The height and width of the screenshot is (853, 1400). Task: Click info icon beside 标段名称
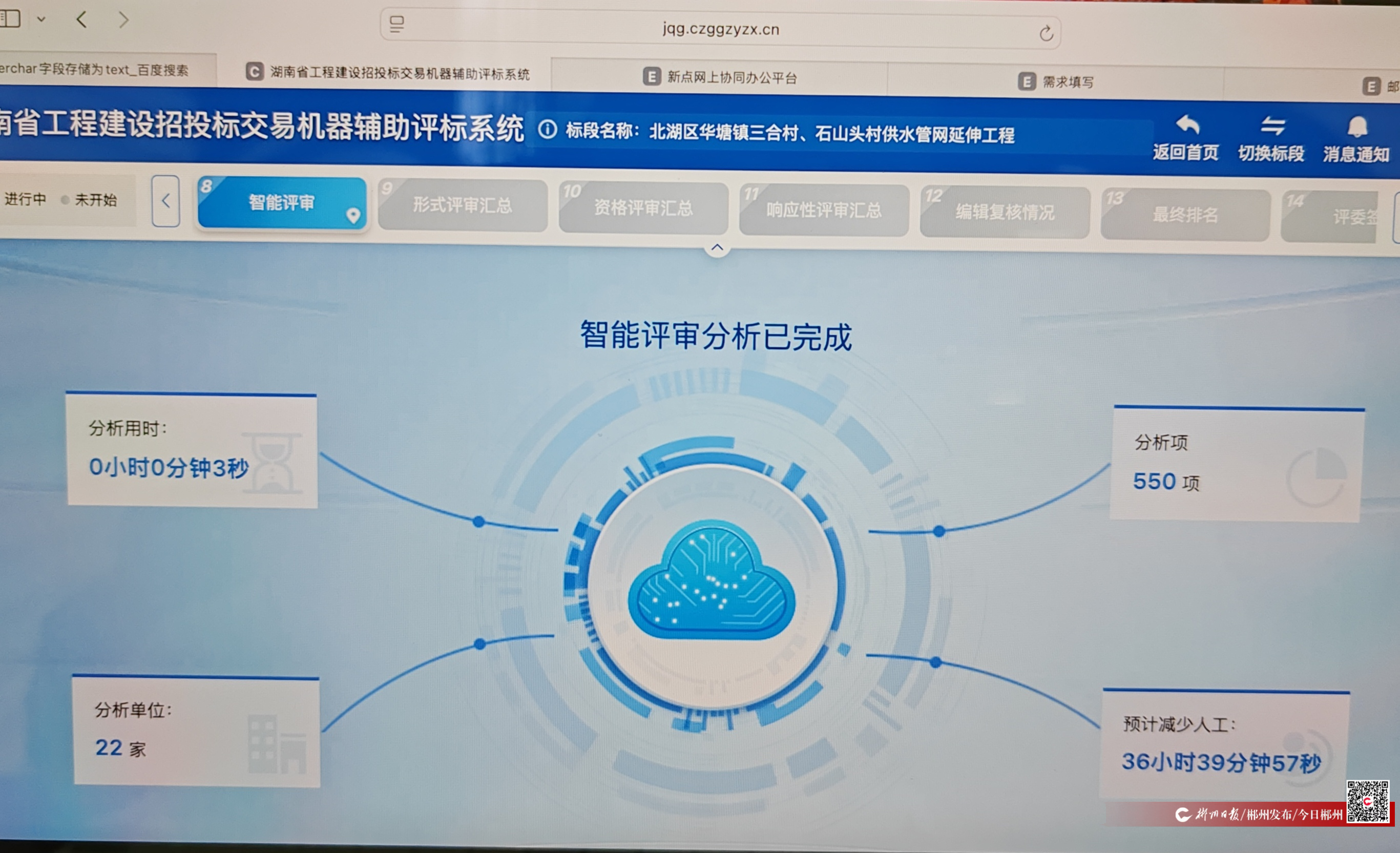click(x=547, y=130)
